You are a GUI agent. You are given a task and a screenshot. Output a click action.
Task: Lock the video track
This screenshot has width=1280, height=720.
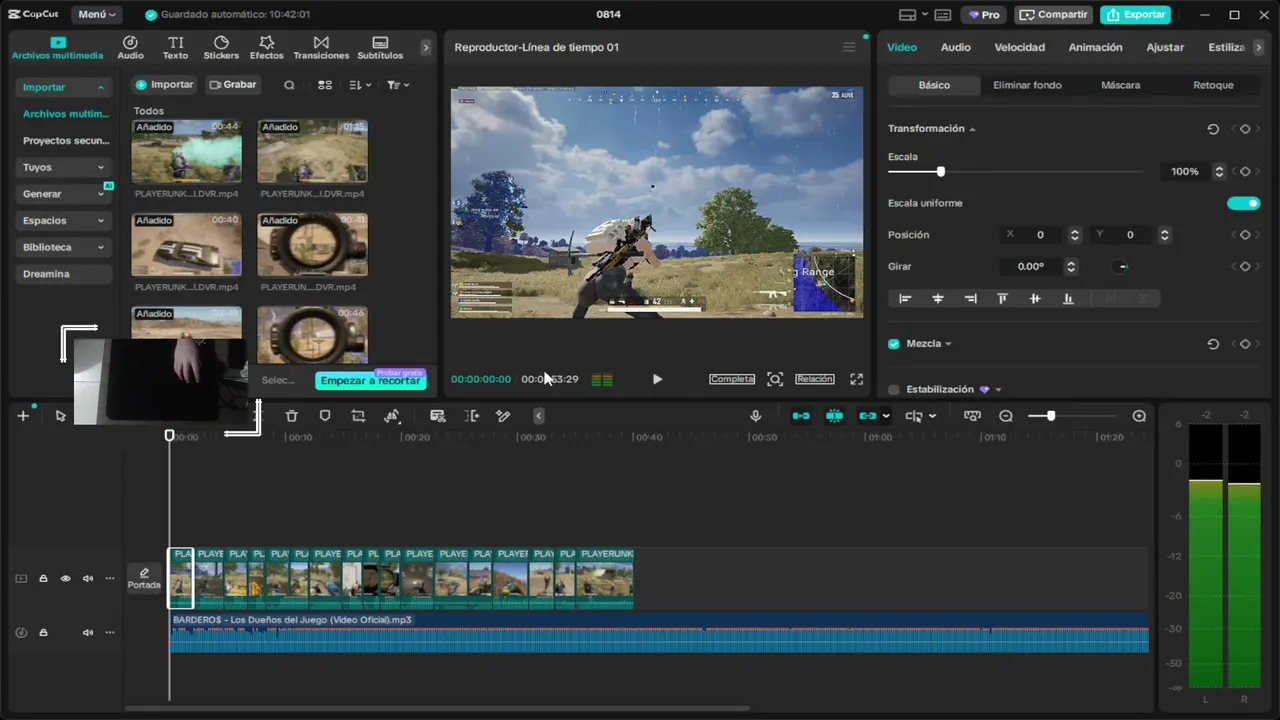click(43, 578)
